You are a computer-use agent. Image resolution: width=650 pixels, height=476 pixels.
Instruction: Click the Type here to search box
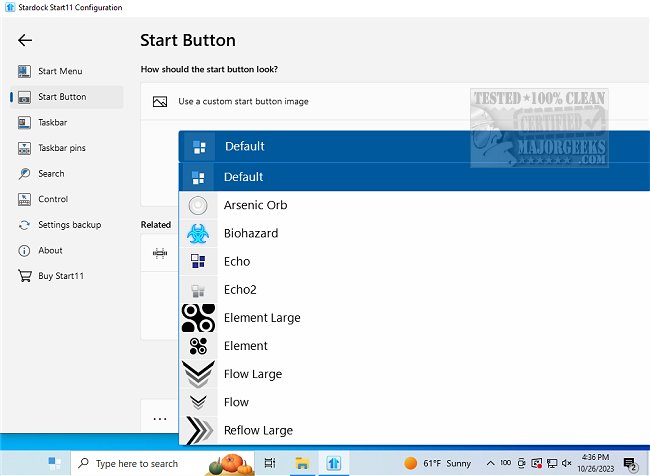(162, 463)
